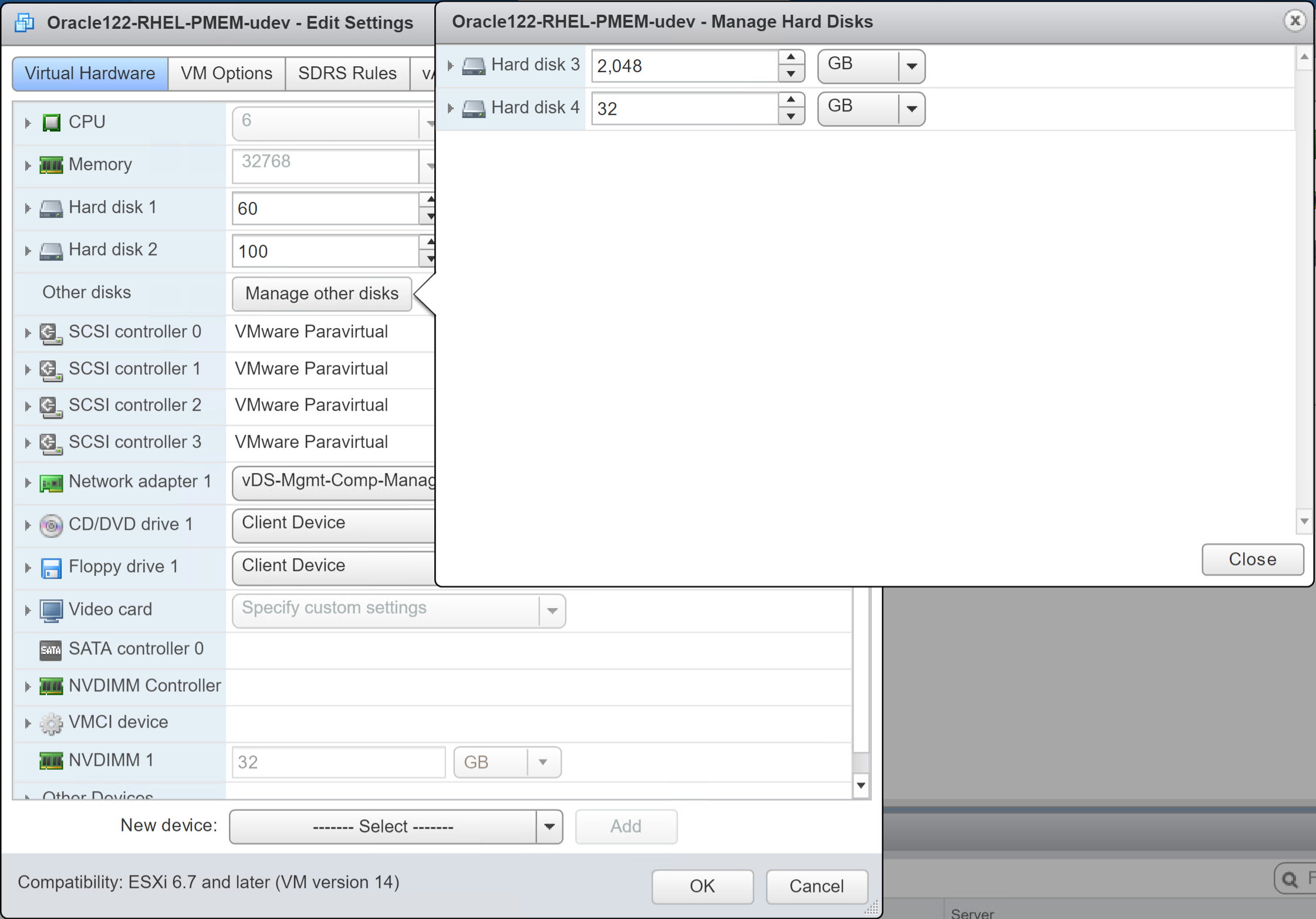Click the Manage other disks button
Viewport: 1316px width, 919px height.
pos(322,293)
